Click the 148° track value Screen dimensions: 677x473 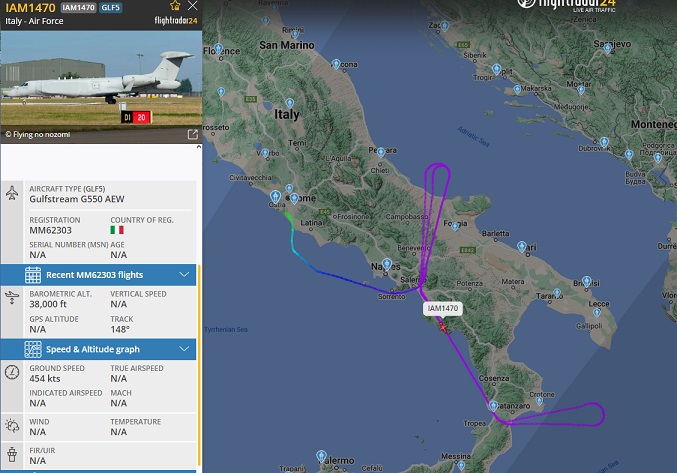(120, 329)
